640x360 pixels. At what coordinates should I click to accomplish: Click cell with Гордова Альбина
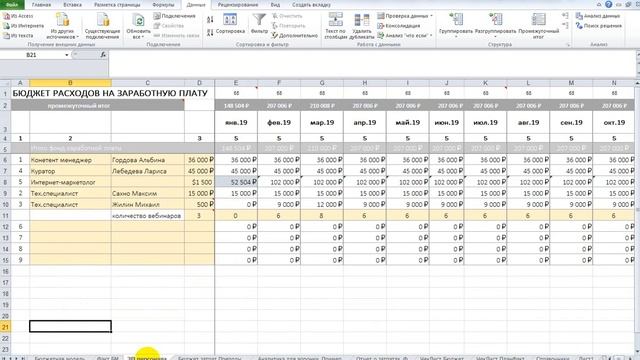pyautogui.click(x=147, y=160)
